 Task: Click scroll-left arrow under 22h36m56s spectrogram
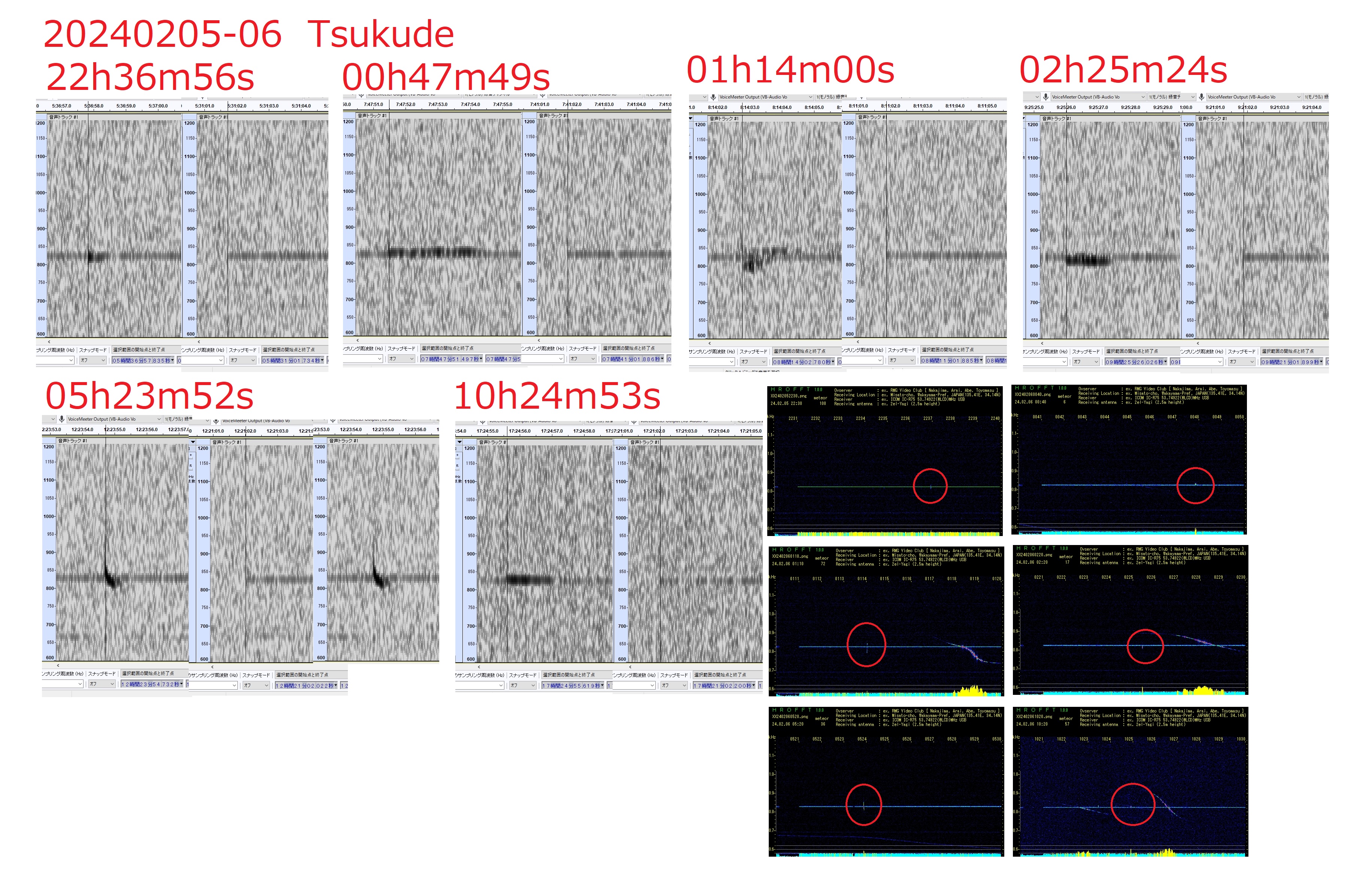pos(49,342)
